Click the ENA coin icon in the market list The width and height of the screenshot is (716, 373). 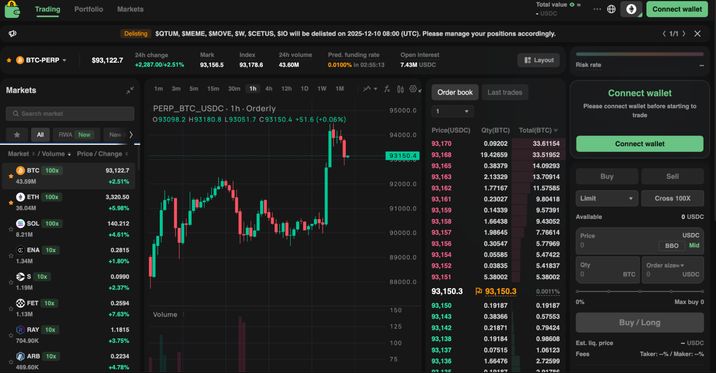(21, 250)
